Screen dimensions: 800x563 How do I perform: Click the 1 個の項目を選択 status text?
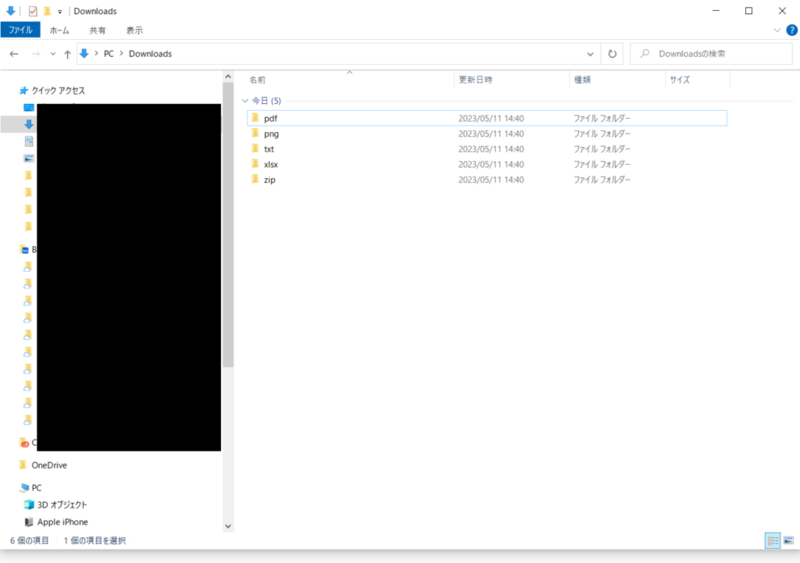coord(95,541)
